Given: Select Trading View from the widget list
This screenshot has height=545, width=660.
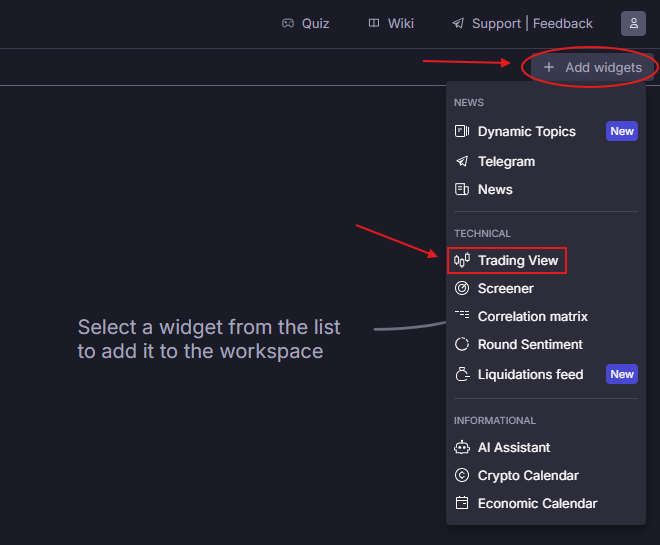Looking at the screenshot, I should click(518, 260).
